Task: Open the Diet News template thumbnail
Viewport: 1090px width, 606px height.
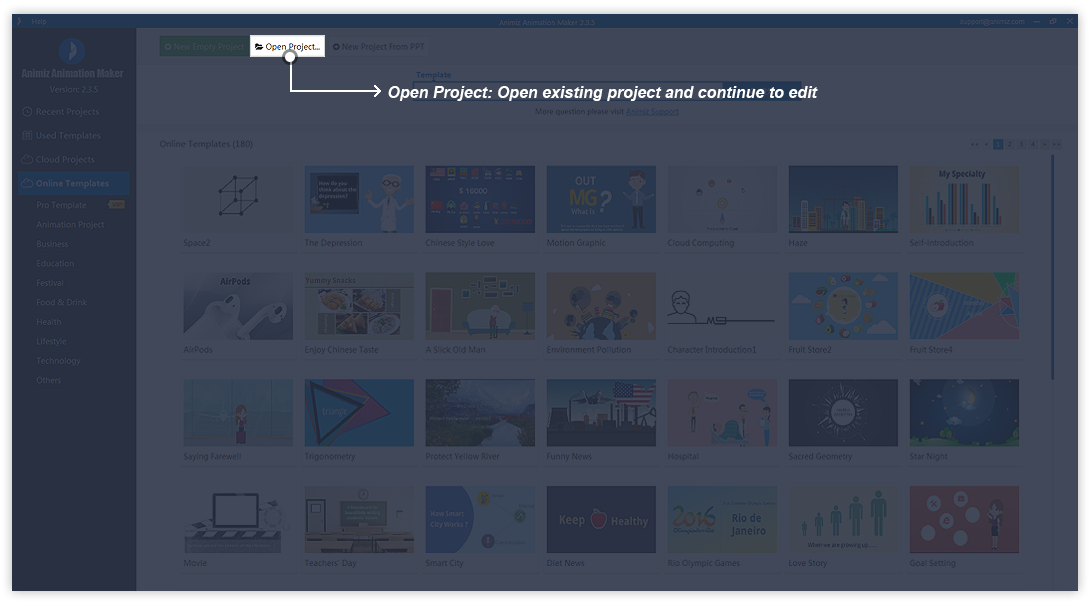Action: click(x=601, y=520)
